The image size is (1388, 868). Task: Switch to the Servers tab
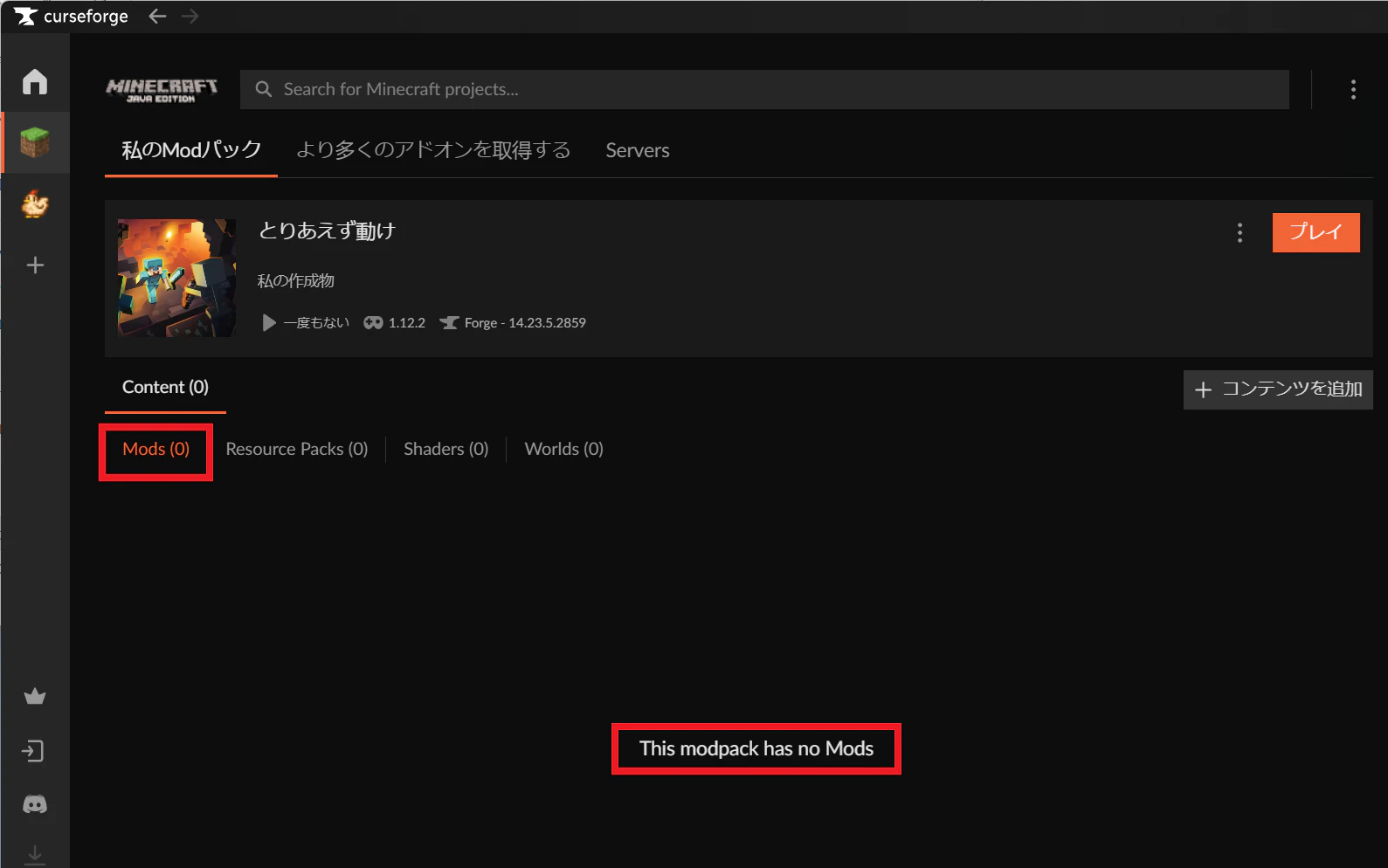click(x=638, y=150)
